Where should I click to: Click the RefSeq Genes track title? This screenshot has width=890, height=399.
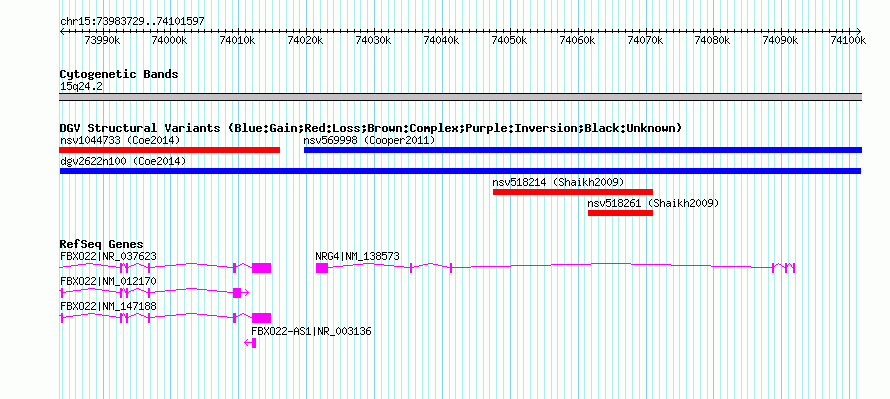[x=102, y=244]
